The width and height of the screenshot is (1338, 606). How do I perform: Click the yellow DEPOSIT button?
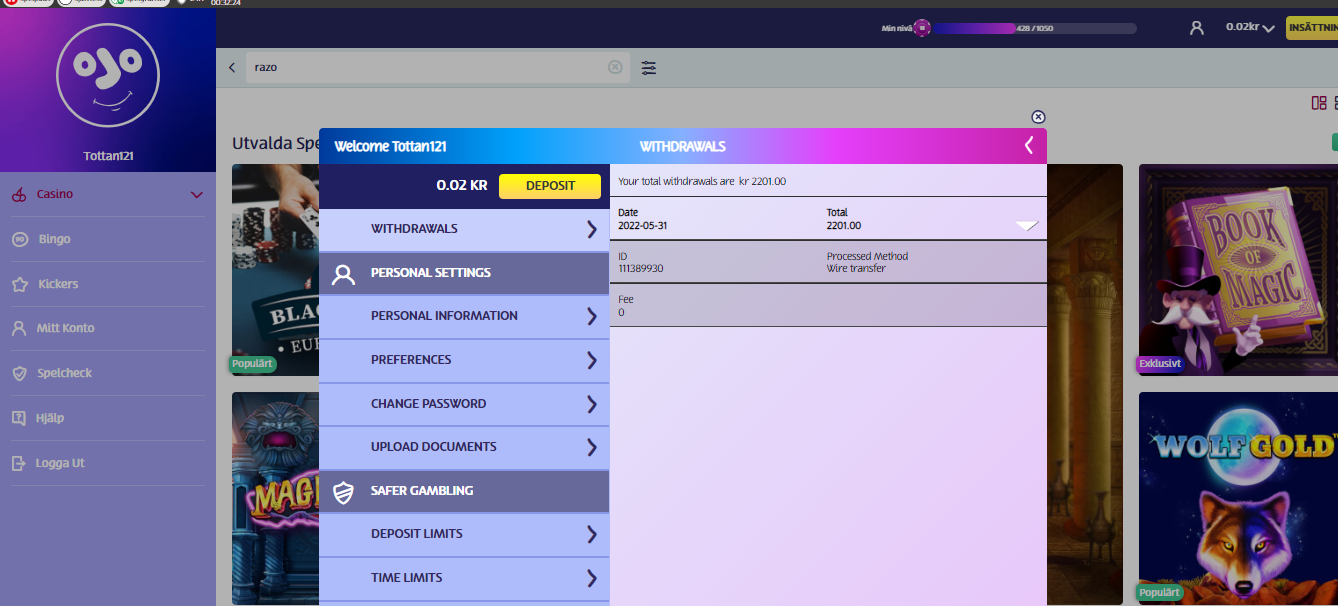pos(550,186)
